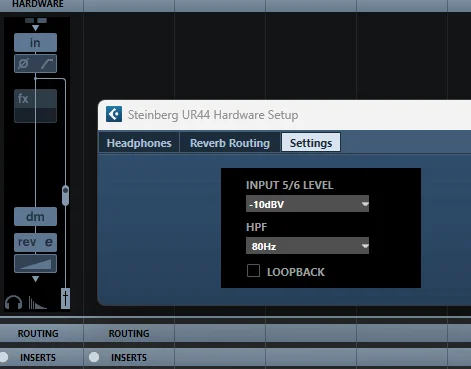471x369 pixels.
Task: Open the HPF 80Hz dropdown
Action: [x=307, y=246]
